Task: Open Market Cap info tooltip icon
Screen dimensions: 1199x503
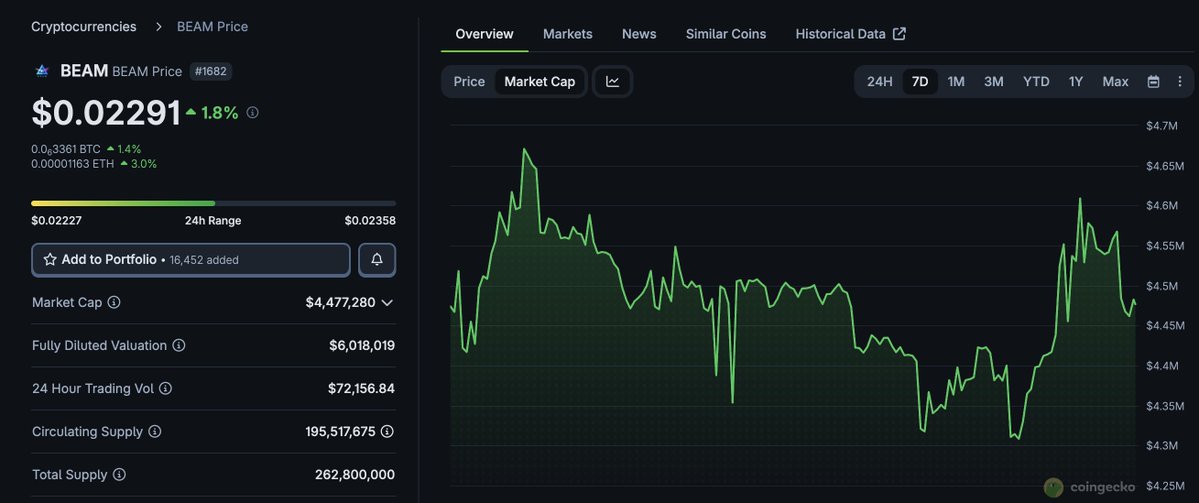Action: pos(114,303)
